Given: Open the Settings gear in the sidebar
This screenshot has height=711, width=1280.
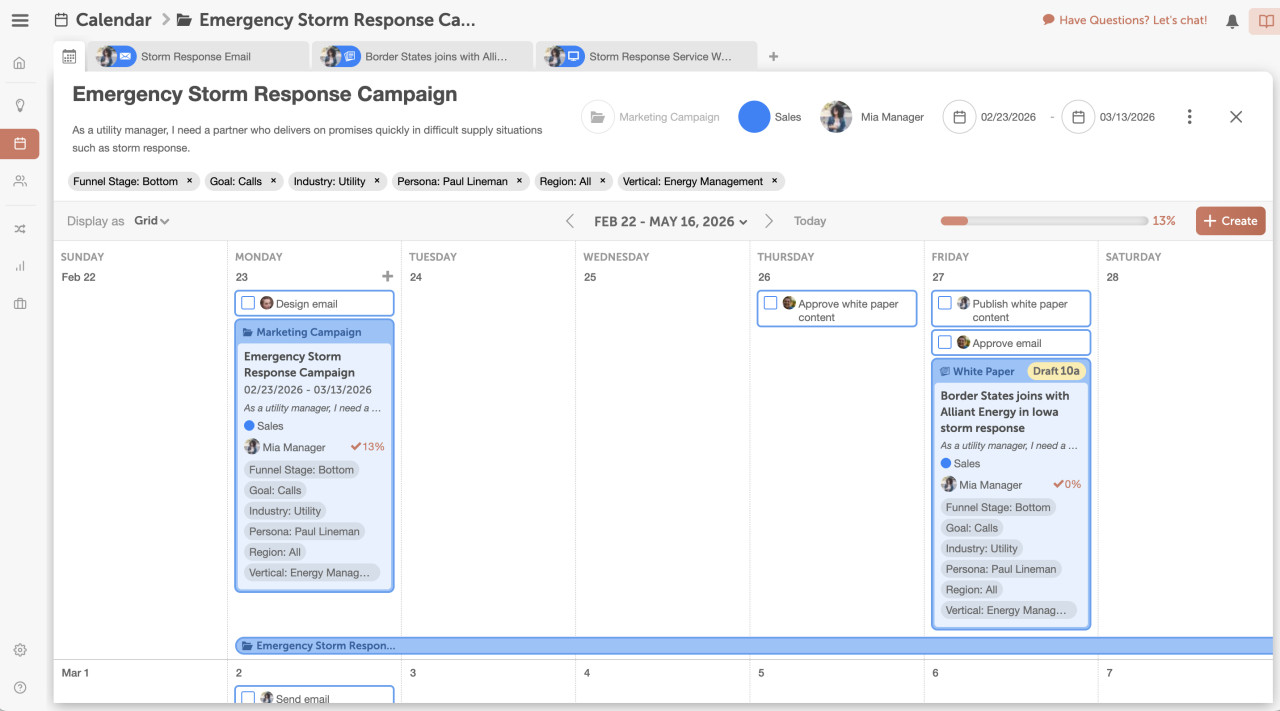Looking at the screenshot, I should click(19, 650).
